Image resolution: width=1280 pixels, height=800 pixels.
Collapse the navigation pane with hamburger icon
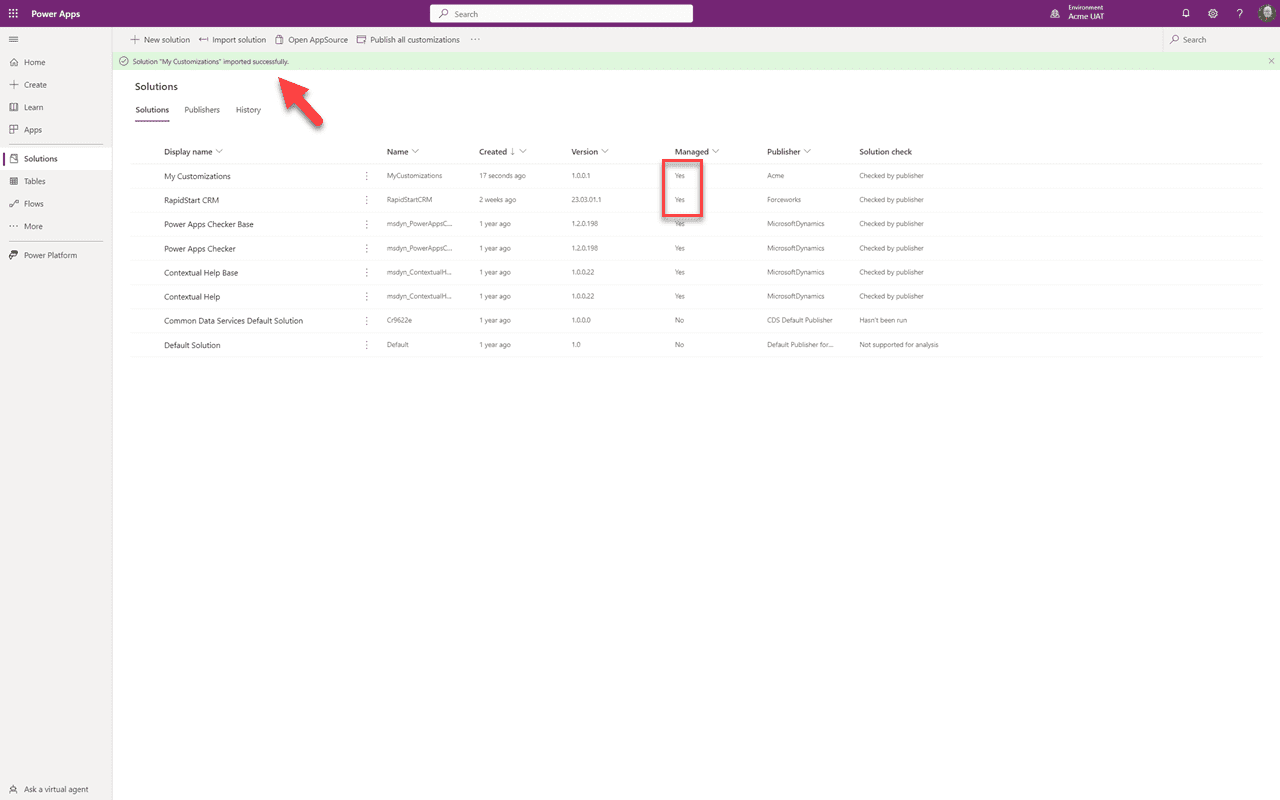pyautogui.click(x=13, y=39)
